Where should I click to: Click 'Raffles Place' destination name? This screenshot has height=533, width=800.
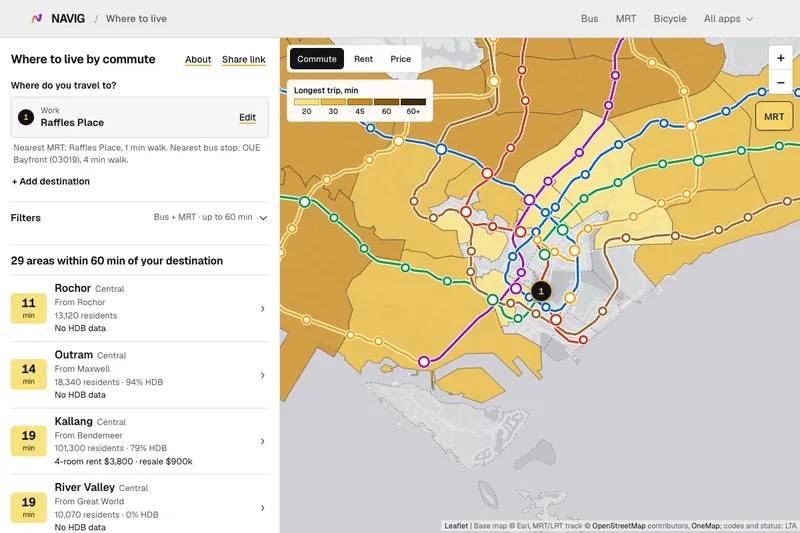tap(72, 123)
